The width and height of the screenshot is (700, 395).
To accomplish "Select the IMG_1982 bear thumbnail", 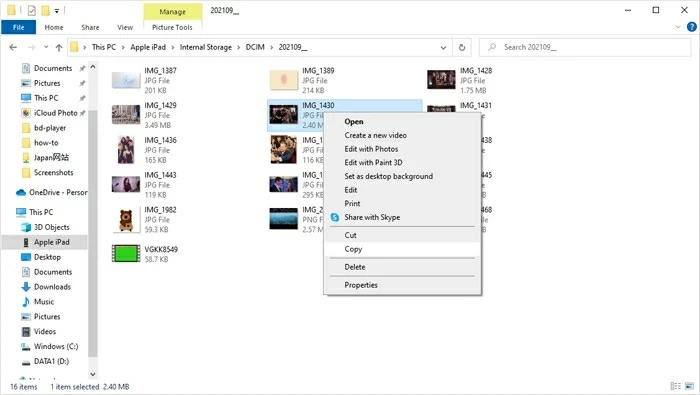I will 126,220.
